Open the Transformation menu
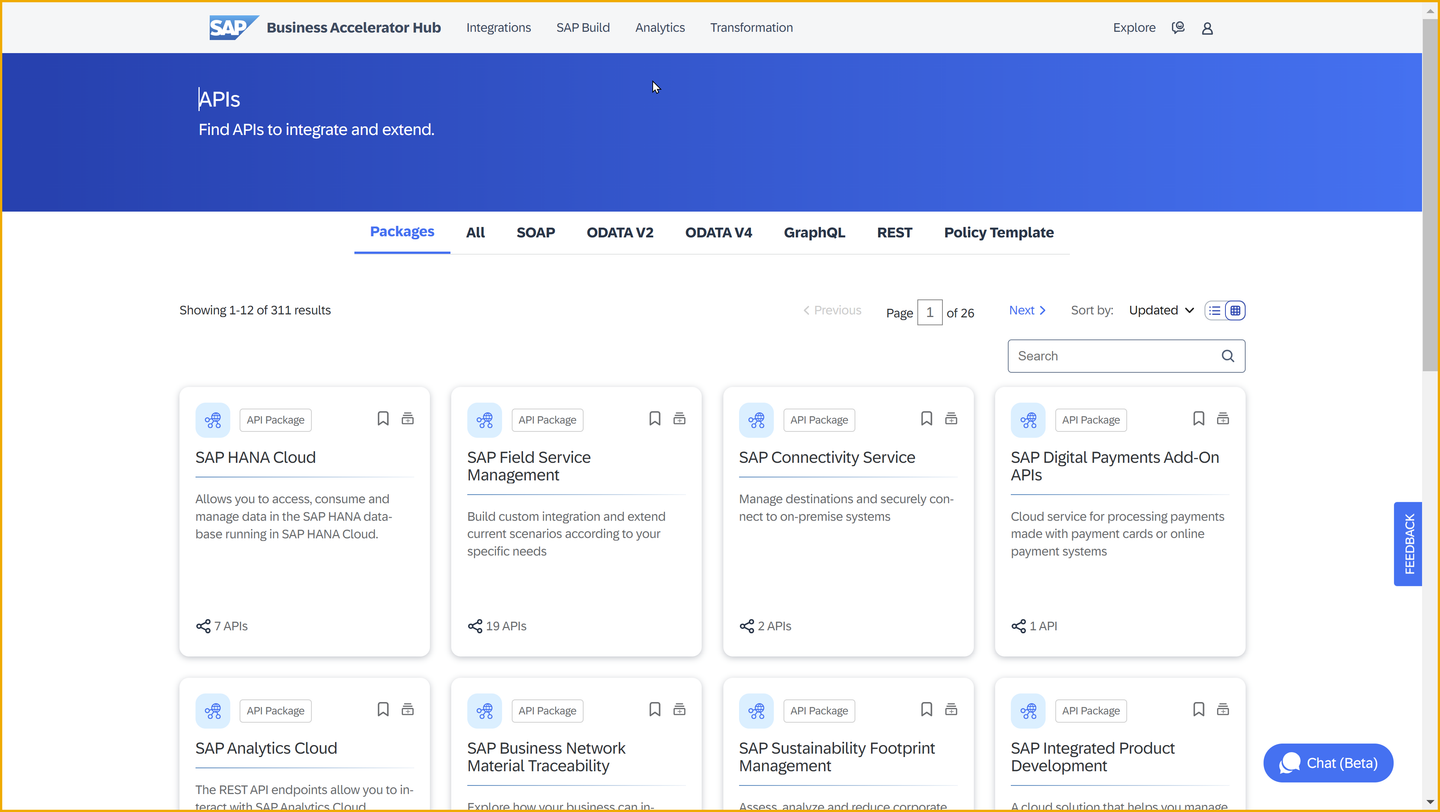Screen dimensions: 1440x812 tap(752, 28)
